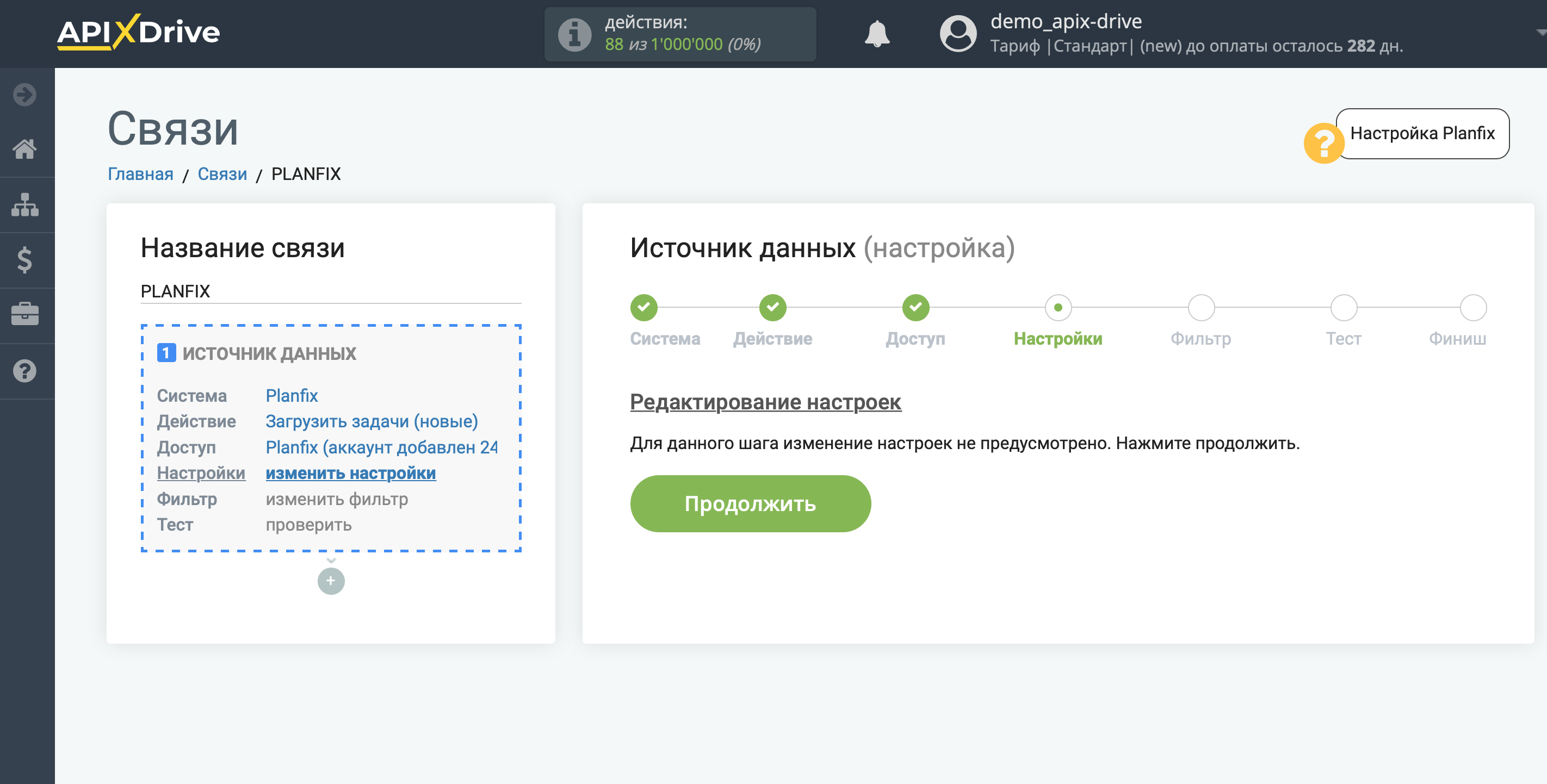Click the Финиш step circle
This screenshot has width=1547, height=784.
(x=1473, y=307)
